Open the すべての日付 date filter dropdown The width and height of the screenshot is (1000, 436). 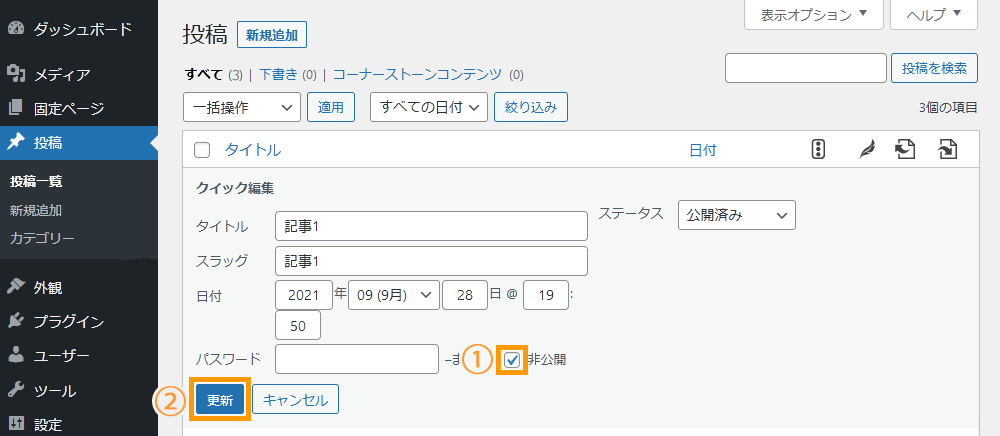click(x=429, y=107)
